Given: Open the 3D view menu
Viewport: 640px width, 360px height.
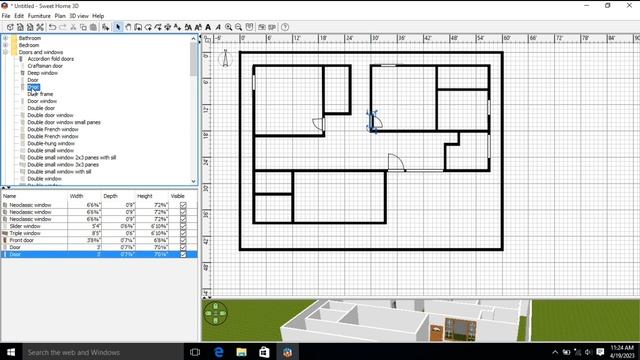Looking at the screenshot, I should coord(79,16).
